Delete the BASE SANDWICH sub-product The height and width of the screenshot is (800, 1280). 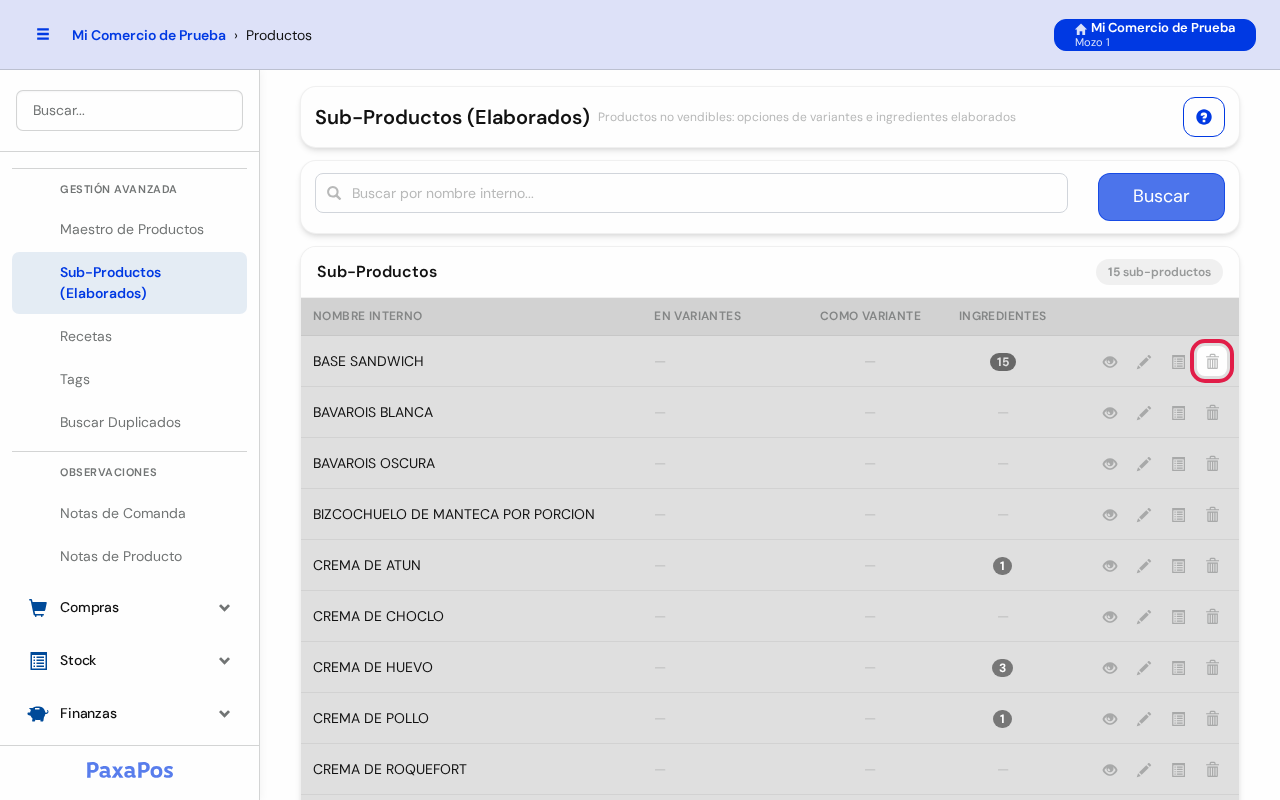pyautogui.click(x=1212, y=361)
